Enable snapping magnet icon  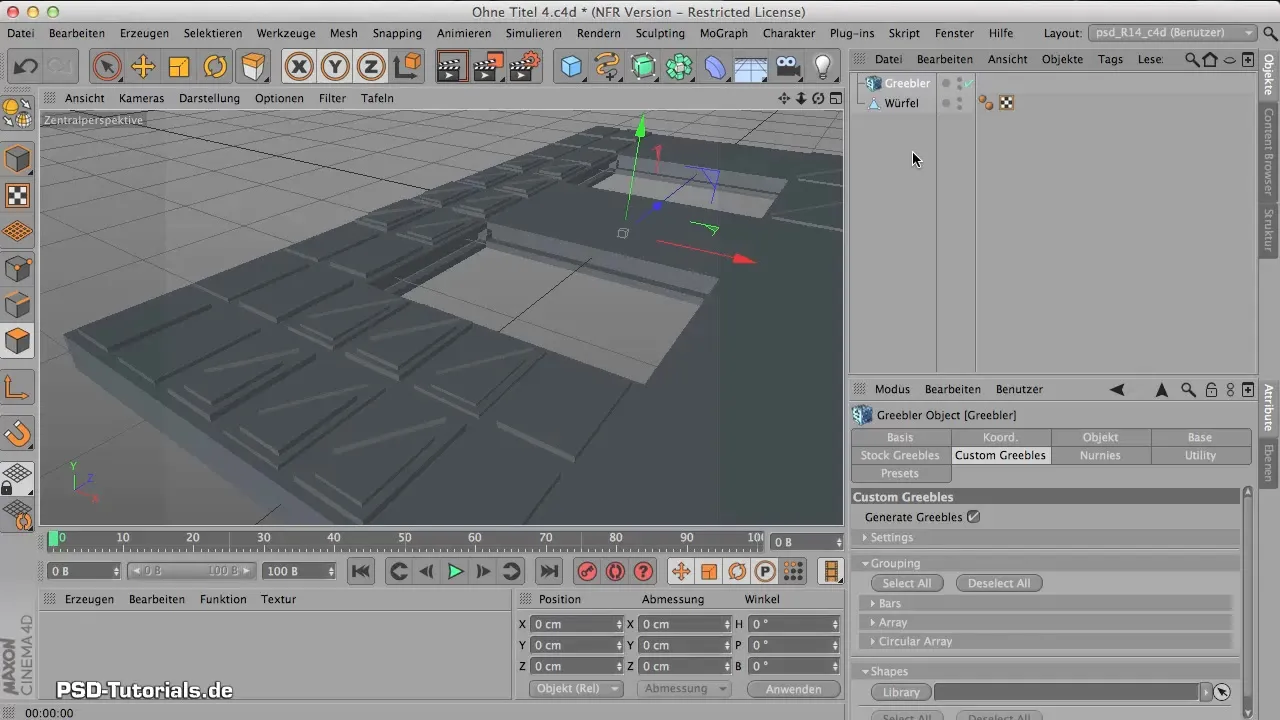tap(18, 435)
